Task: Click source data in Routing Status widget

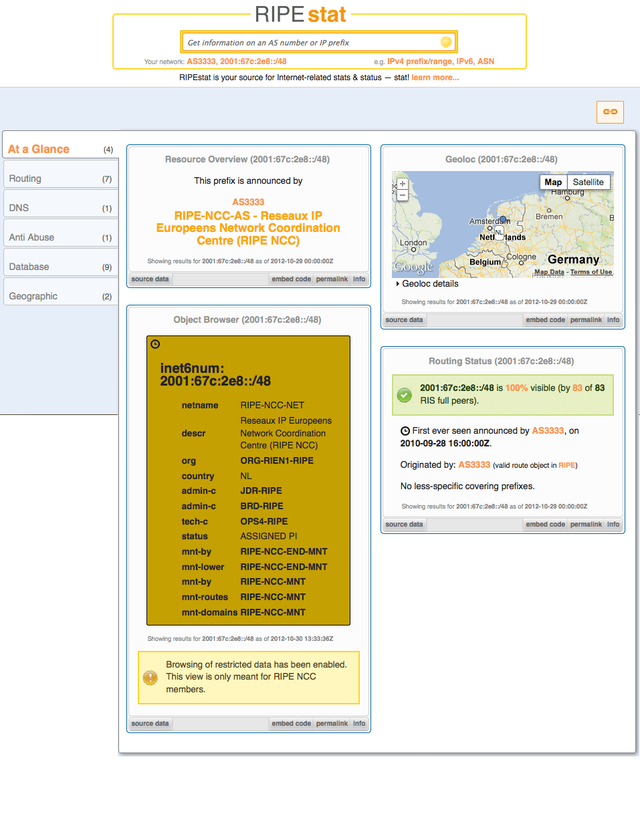Action: point(404,524)
